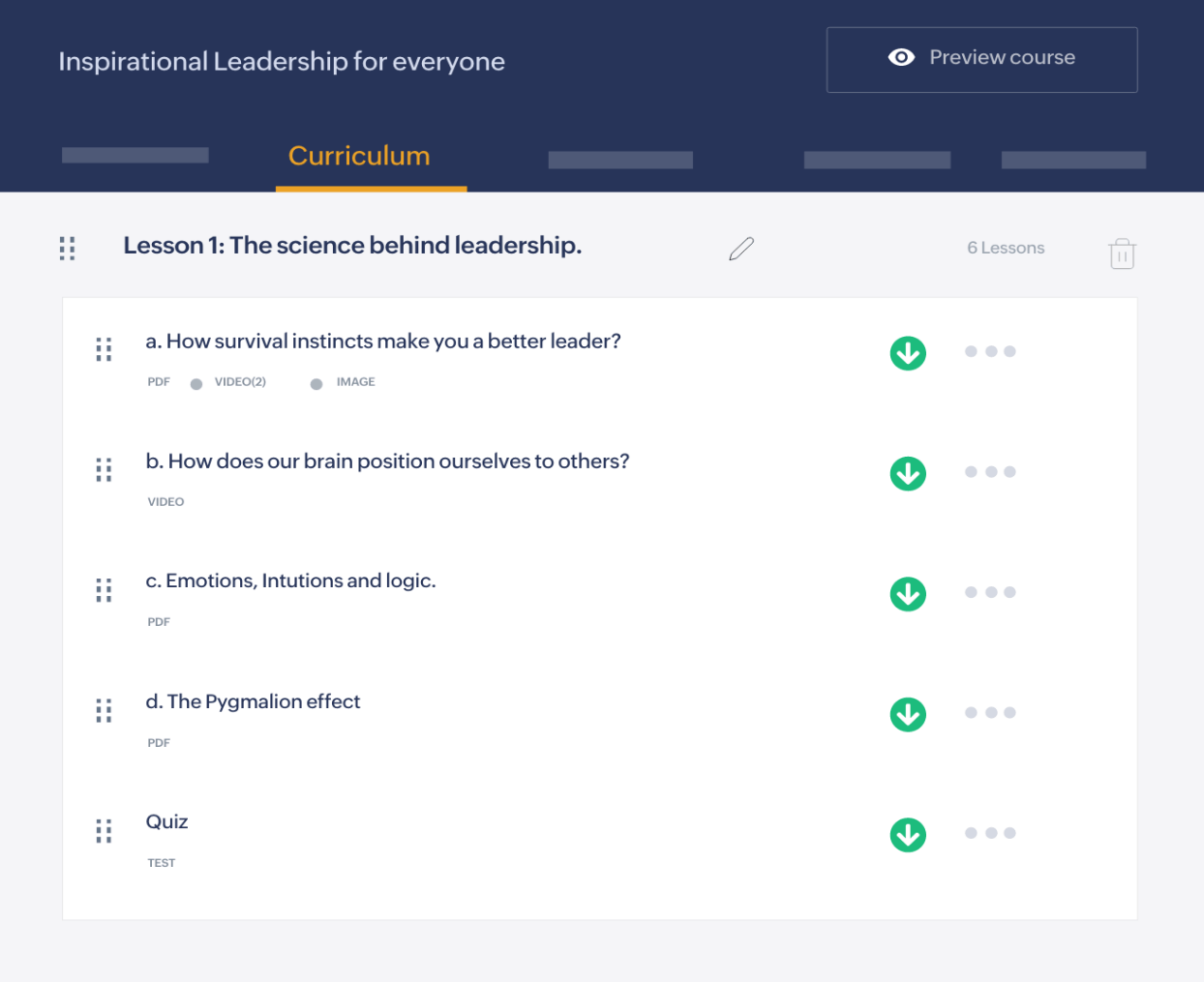The image size is (1204, 982).
Task: Click the edit pencil next to Lesson 1 title
Action: click(x=739, y=249)
